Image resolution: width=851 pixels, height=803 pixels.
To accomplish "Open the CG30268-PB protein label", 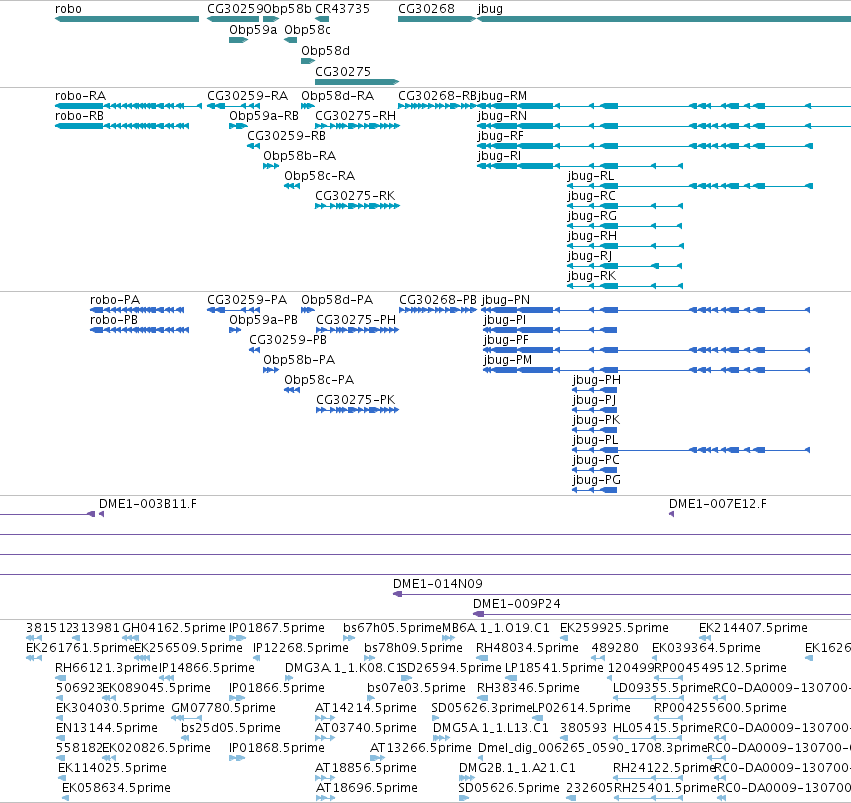I will point(438,300).
